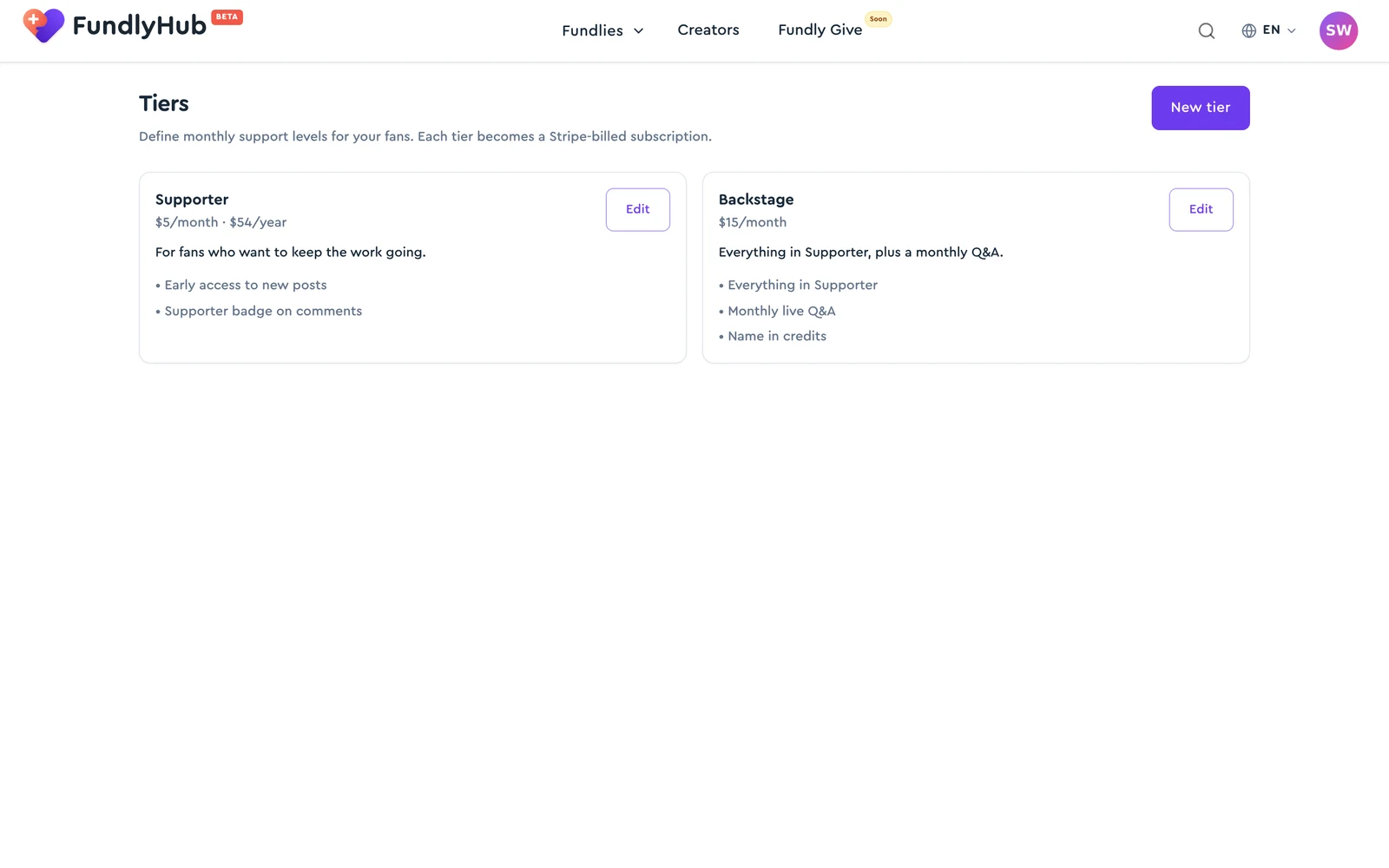
Task: Open the SW user avatar menu
Action: 1339,30
